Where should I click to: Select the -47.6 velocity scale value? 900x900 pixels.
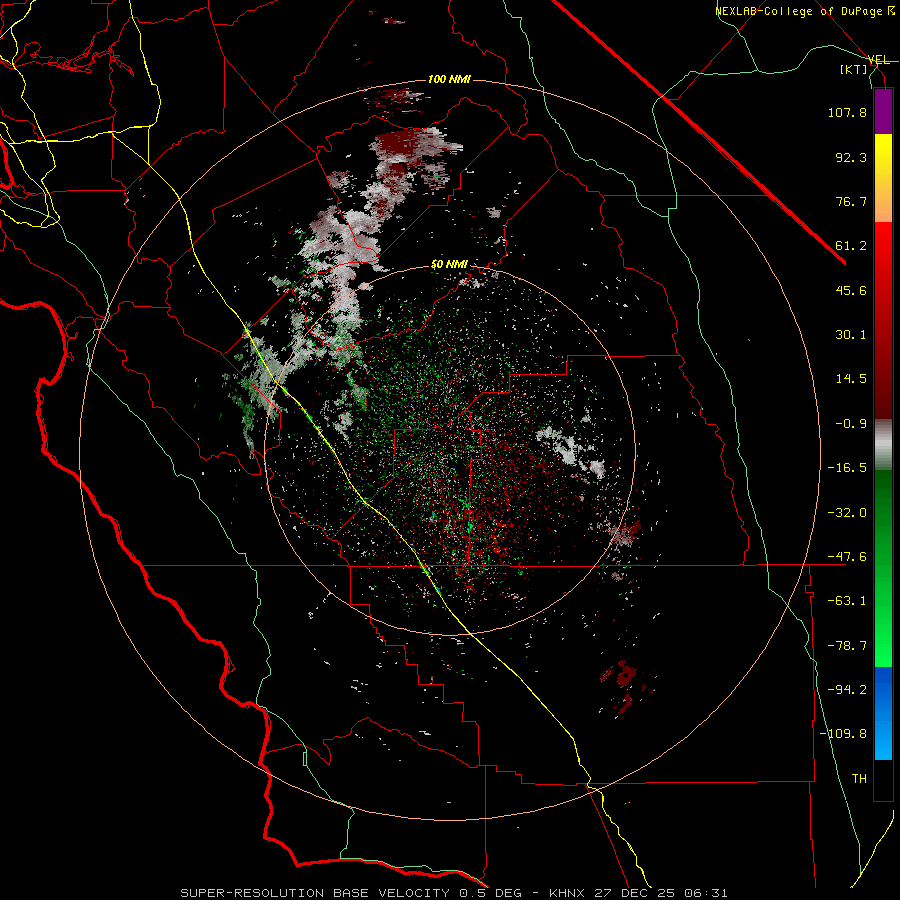pos(847,557)
